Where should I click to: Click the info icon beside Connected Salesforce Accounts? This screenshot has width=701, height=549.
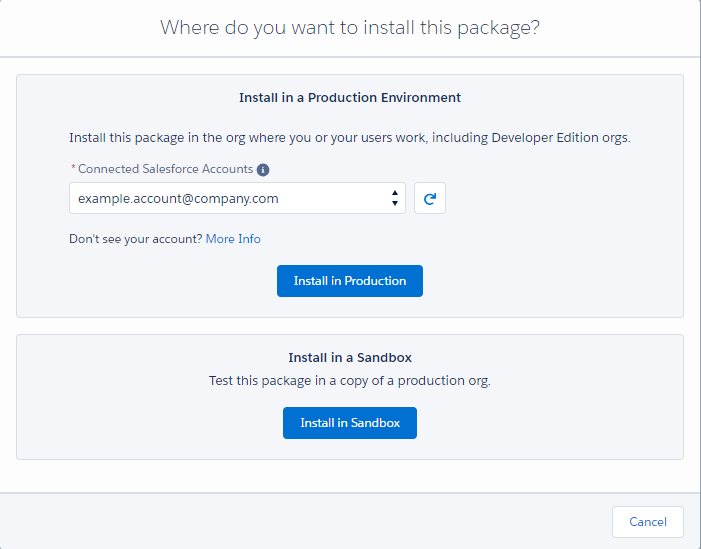(x=263, y=170)
